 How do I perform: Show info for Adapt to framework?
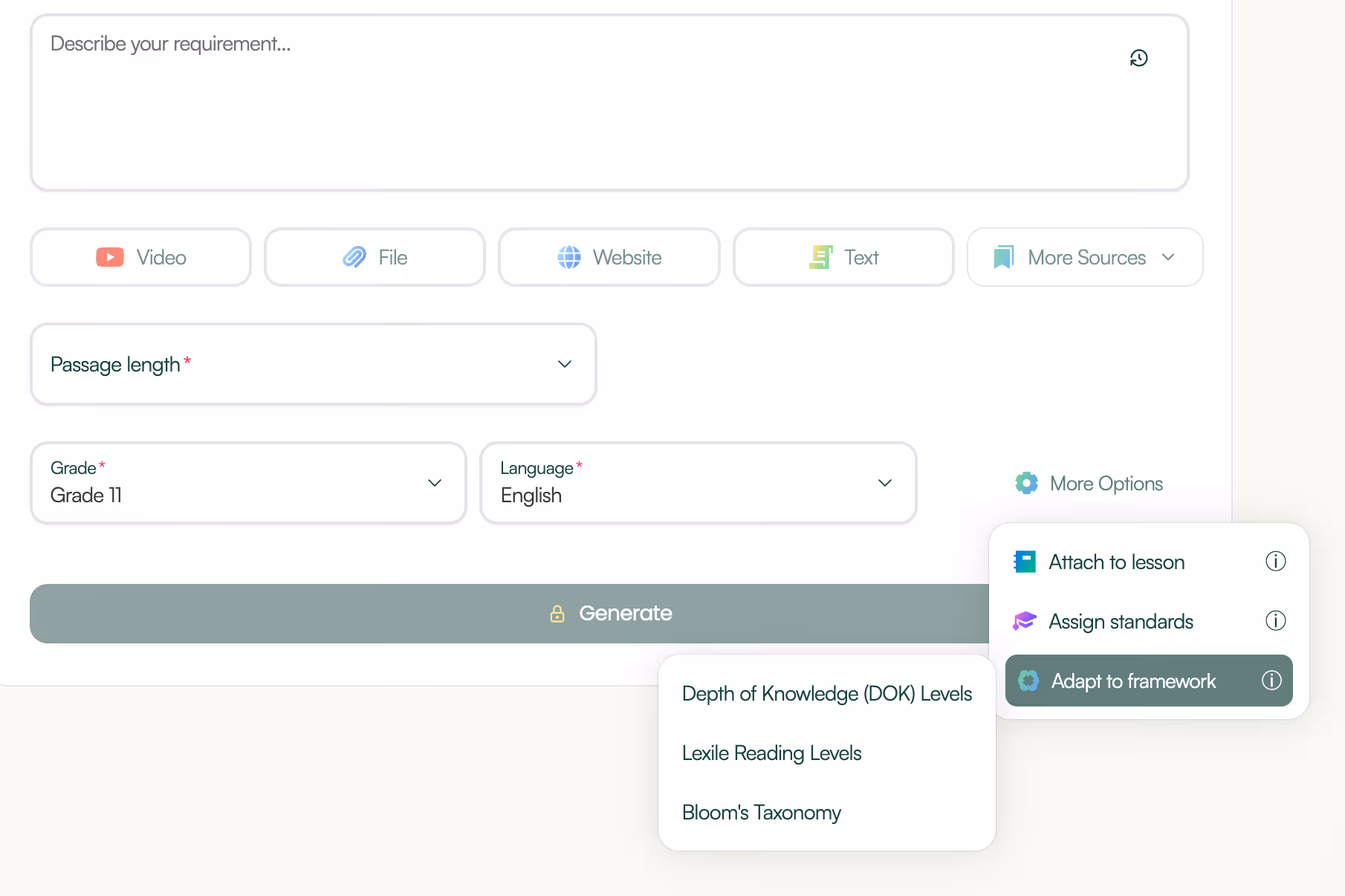click(x=1271, y=680)
